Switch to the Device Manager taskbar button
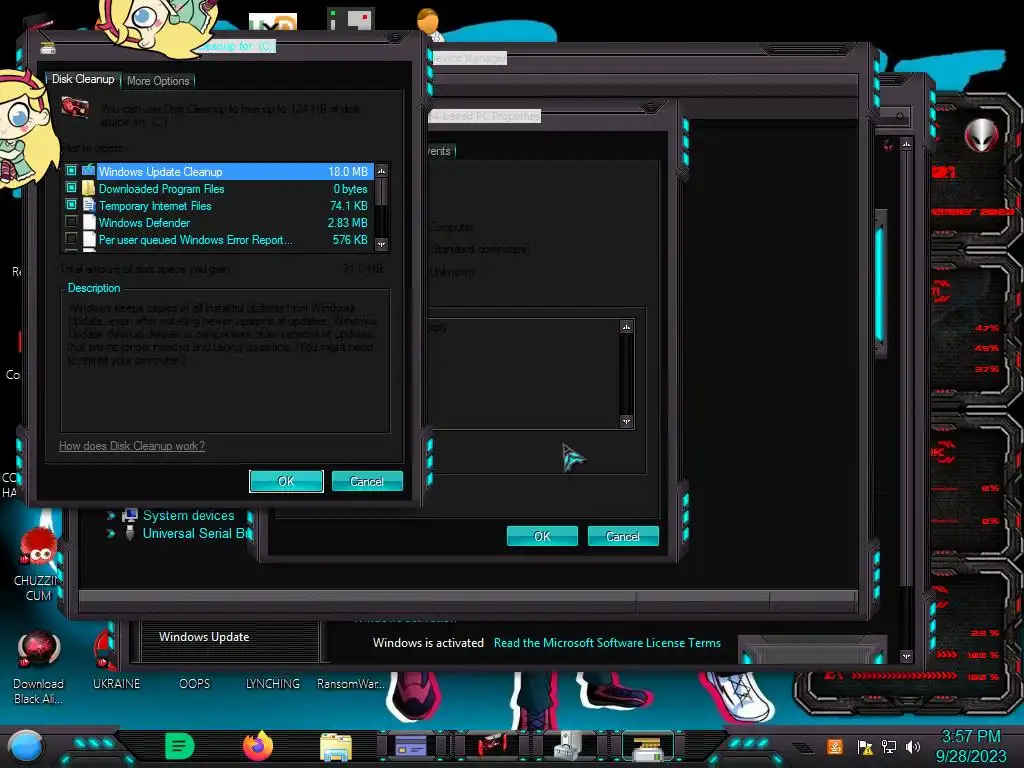 coord(568,746)
